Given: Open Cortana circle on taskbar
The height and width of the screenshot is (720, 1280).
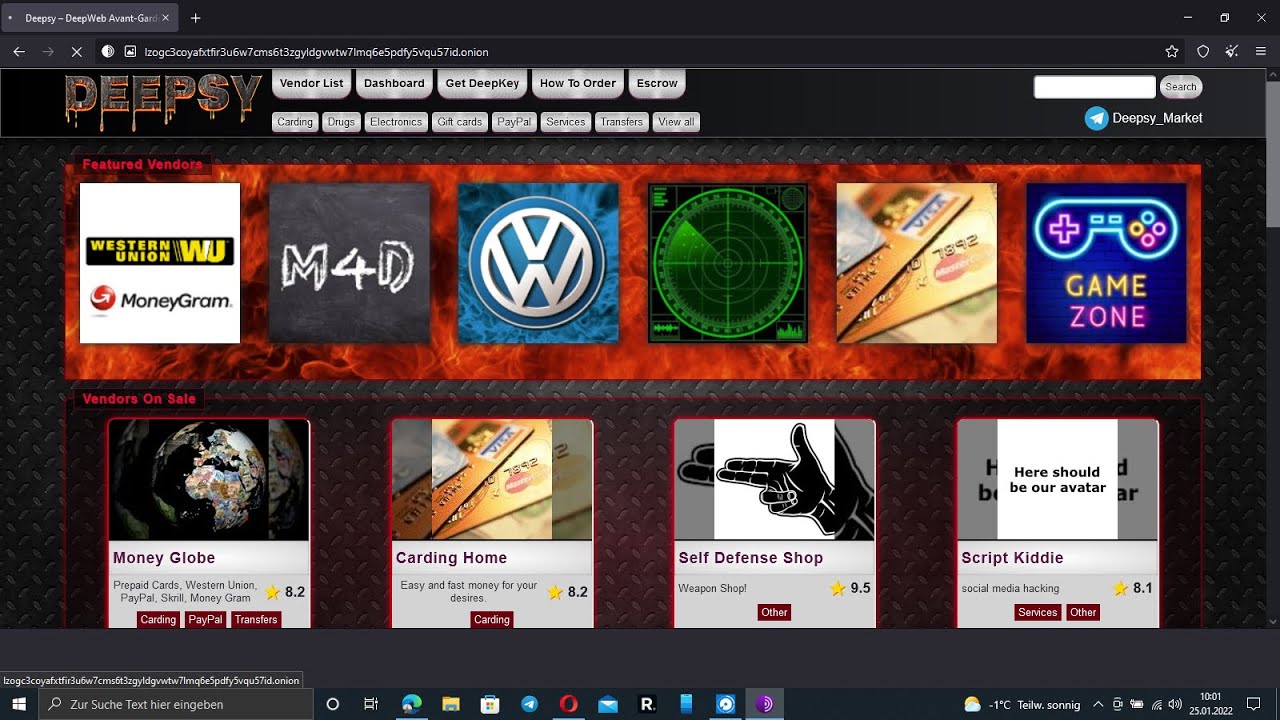Looking at the screenshot, I should 333,704.
